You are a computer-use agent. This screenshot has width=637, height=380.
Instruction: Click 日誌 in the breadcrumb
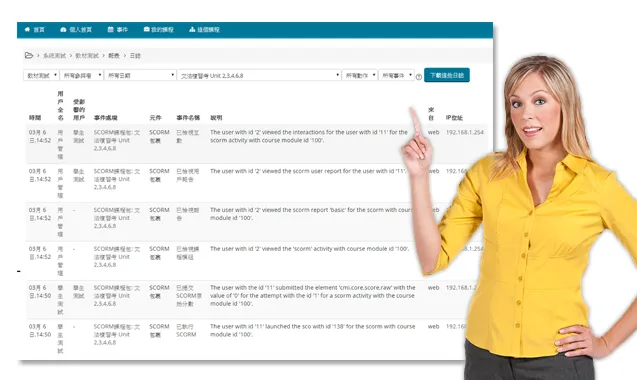(x=135, y=56)
